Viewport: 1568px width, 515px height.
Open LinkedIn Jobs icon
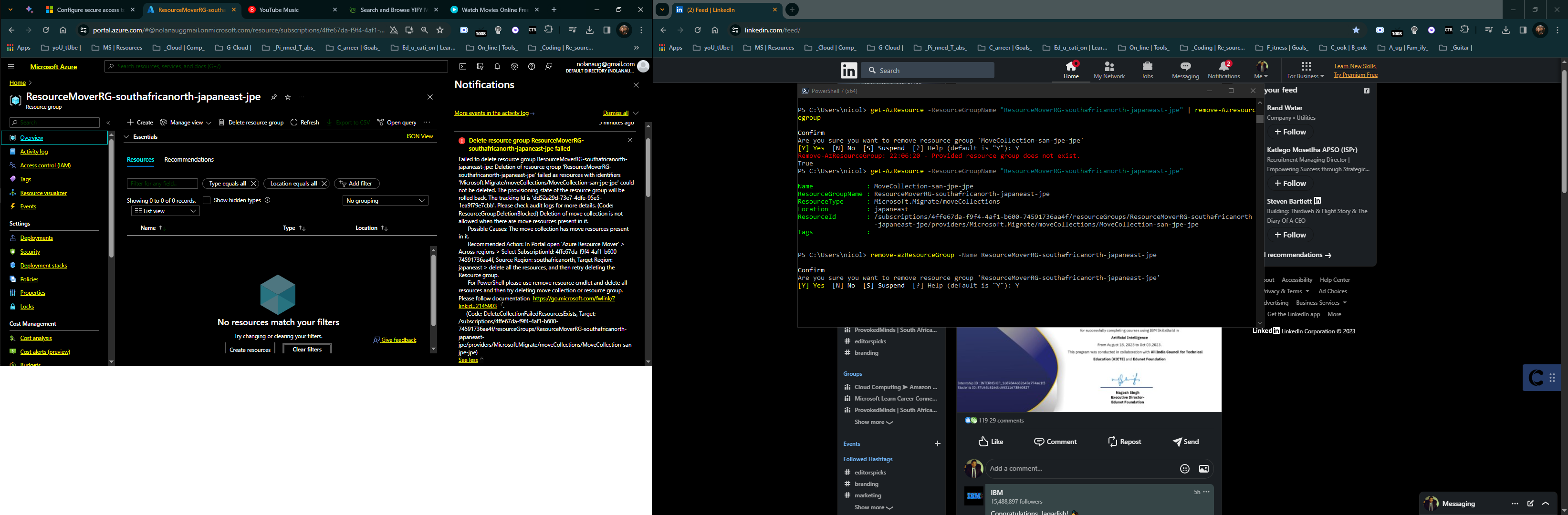coord(1148,70)
